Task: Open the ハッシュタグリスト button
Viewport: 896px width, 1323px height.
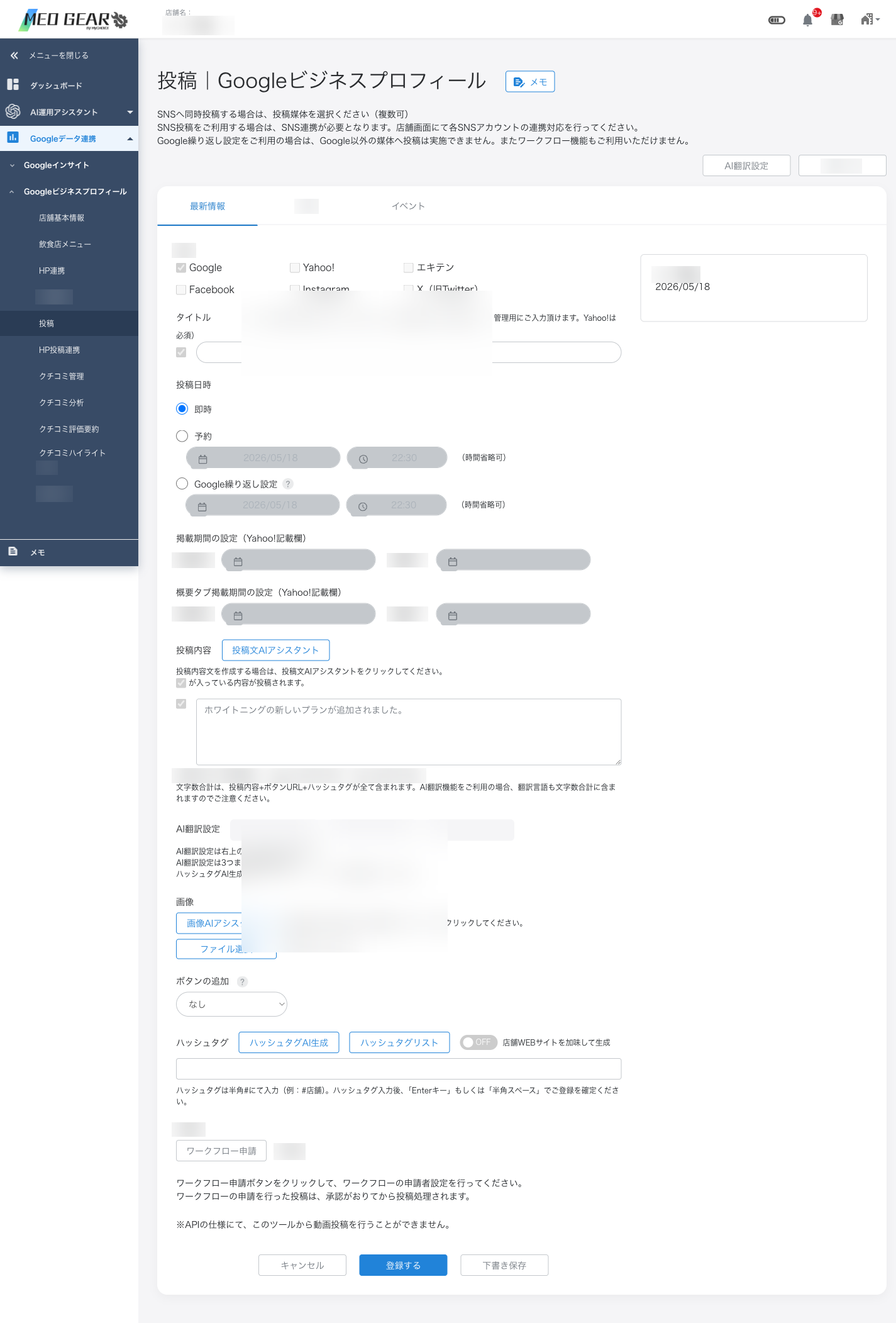Action: coord(399,1042)
